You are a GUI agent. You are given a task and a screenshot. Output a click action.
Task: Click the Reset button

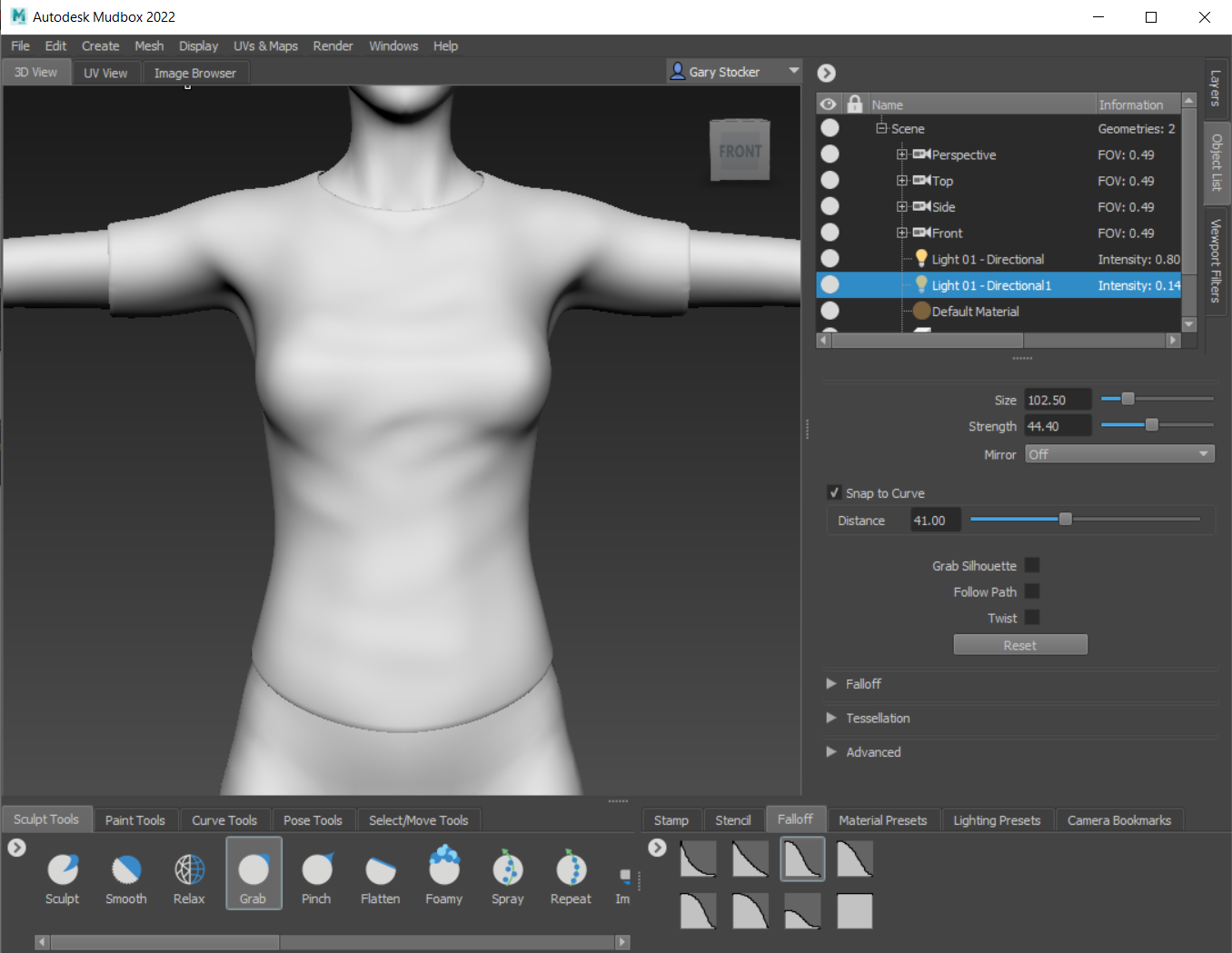tap(1020, 645)
